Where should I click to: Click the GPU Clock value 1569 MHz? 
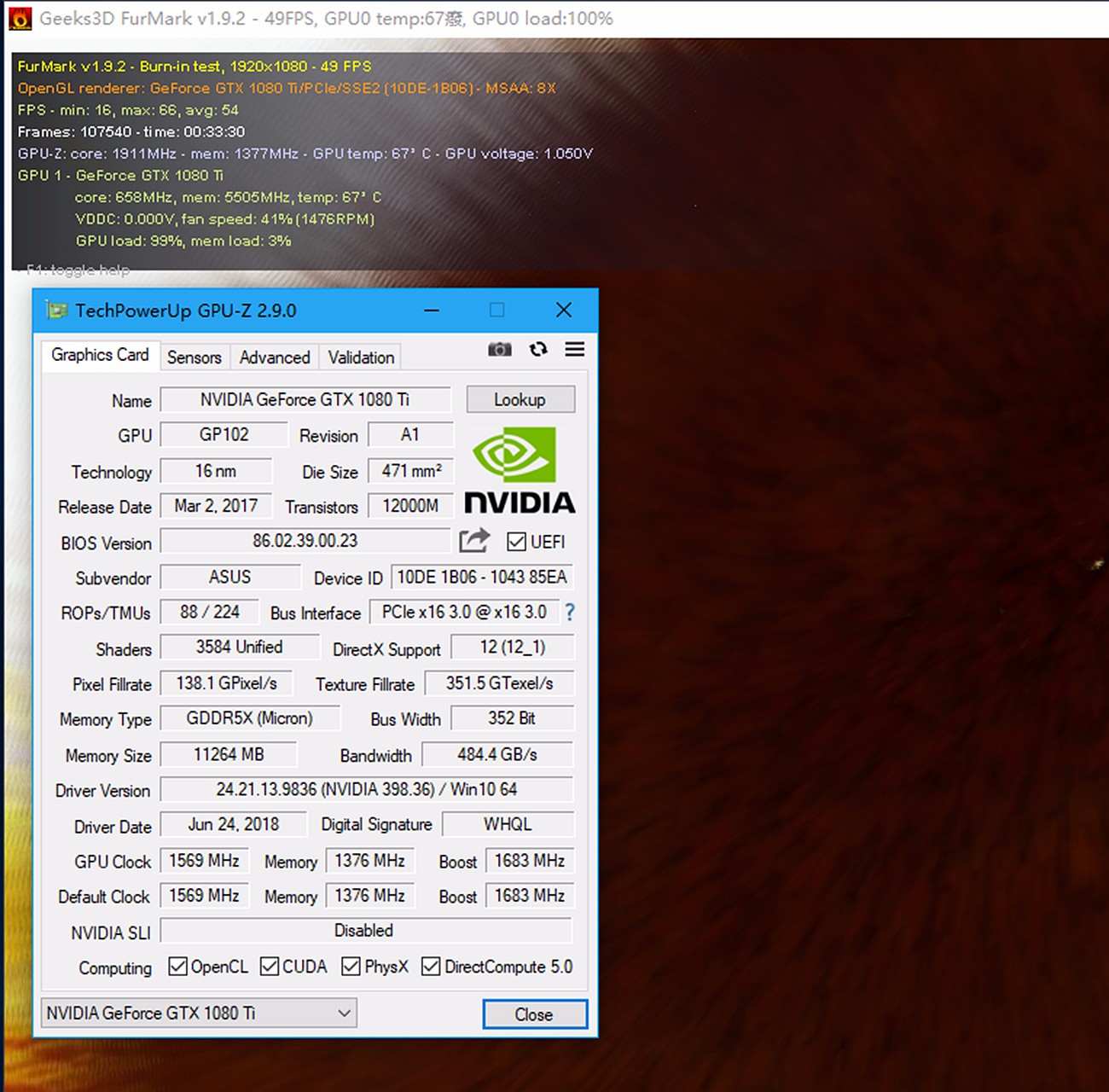click(x=205, y=861)
